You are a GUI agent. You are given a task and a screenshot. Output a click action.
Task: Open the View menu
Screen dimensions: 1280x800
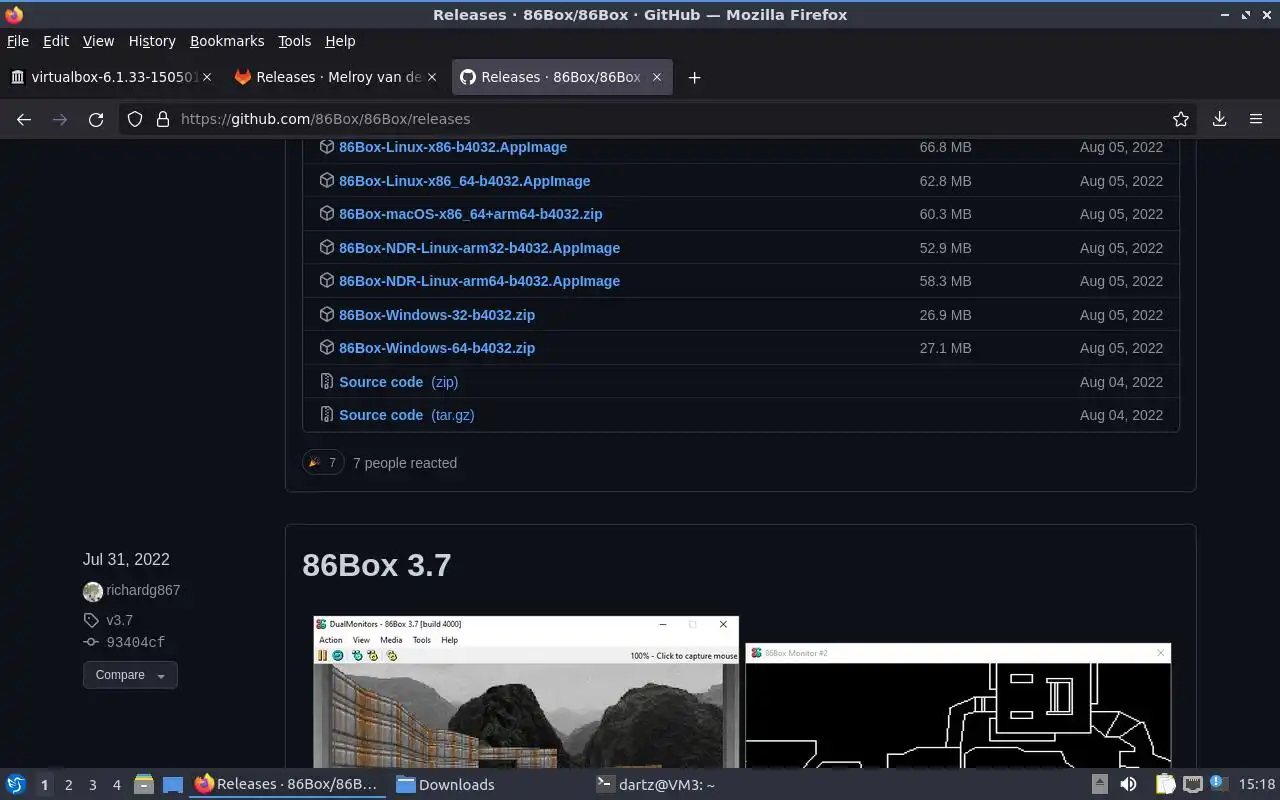(x=98, y=41)
